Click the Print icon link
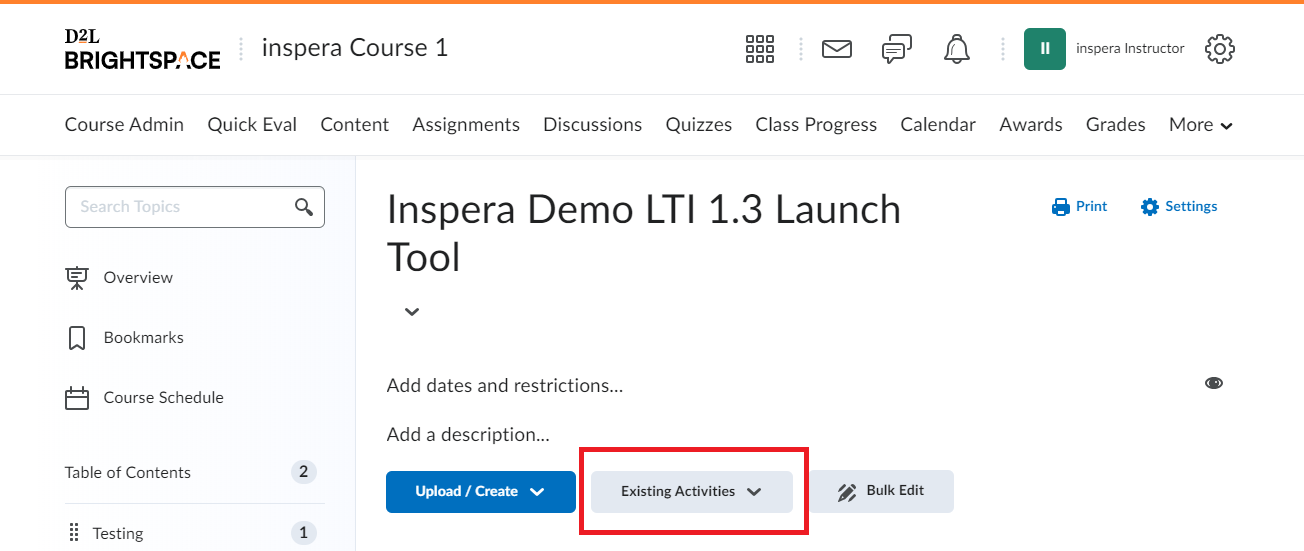 point(1080,207)
